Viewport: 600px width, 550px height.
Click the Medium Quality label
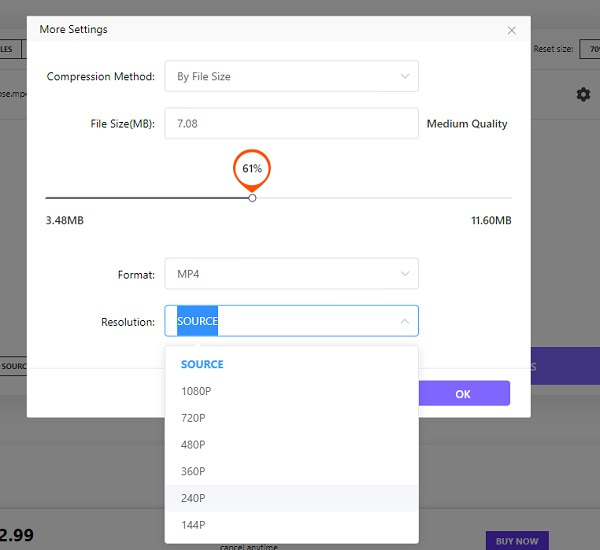click(x=467, y=124)
